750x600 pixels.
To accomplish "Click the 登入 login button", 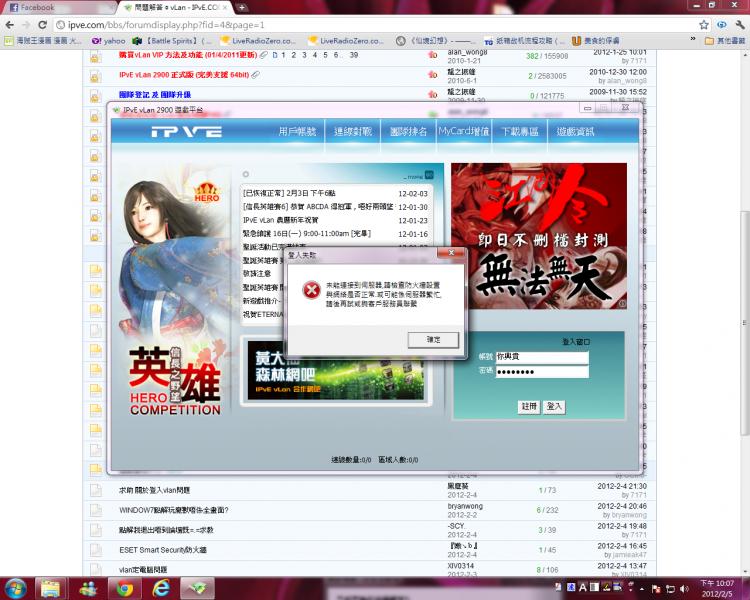I will tap(554, 406).
